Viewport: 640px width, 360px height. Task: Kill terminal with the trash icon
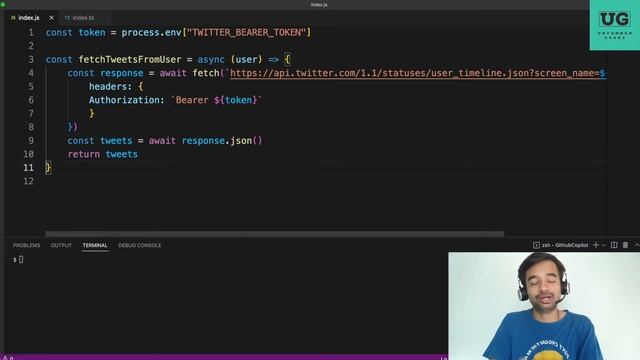click(x=625, y=245)
